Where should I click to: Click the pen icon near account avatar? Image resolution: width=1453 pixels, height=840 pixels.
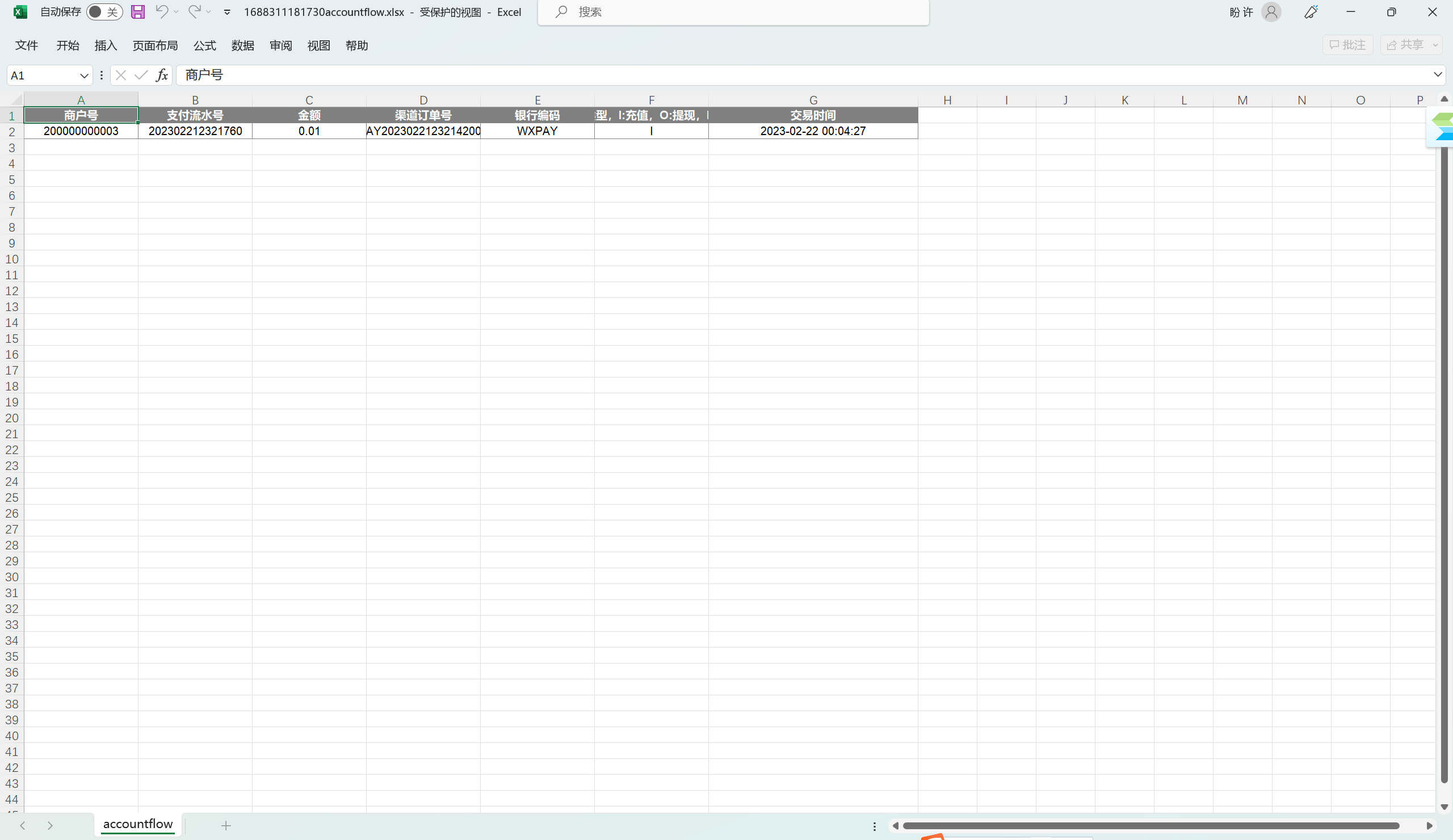[x=1311, y=11]
